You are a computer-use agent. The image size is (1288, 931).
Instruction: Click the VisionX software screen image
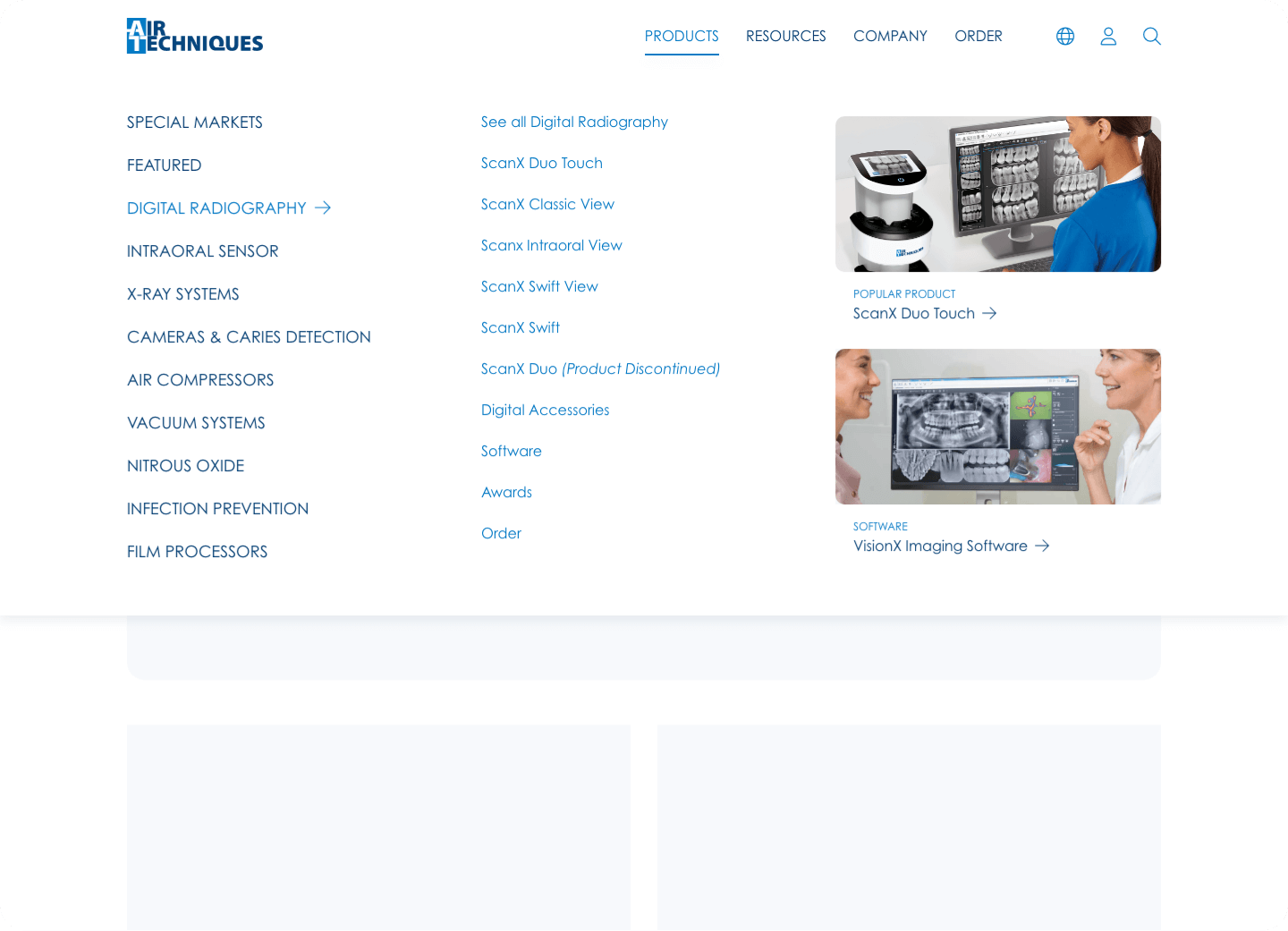click(998, 427)
